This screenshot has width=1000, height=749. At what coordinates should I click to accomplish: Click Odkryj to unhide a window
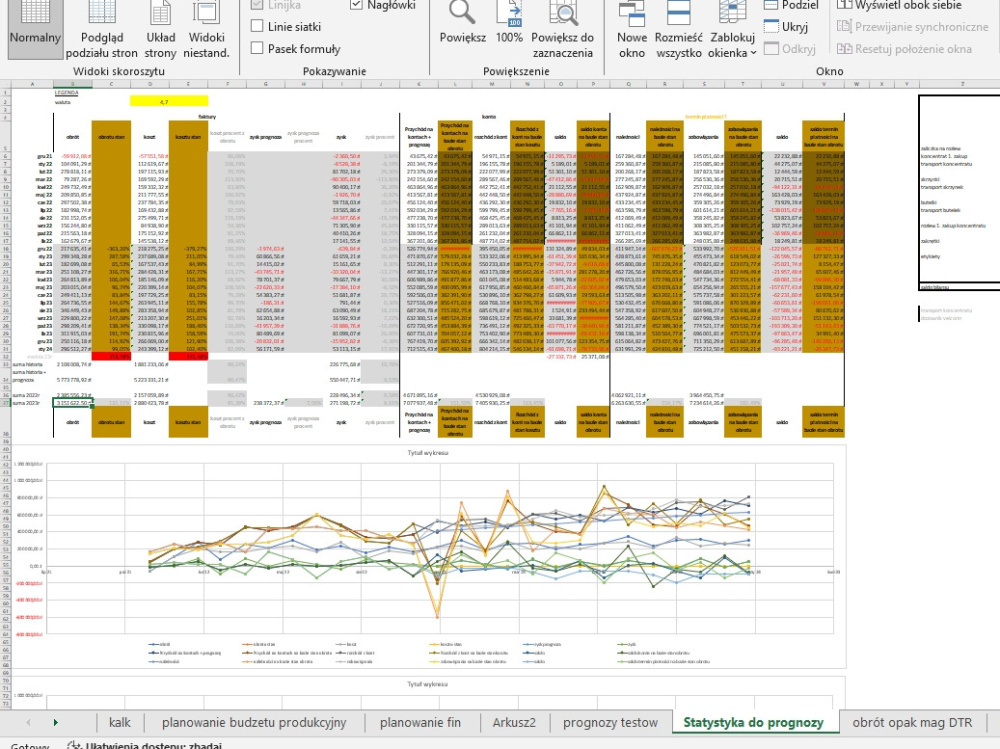(x=790, y=48)
